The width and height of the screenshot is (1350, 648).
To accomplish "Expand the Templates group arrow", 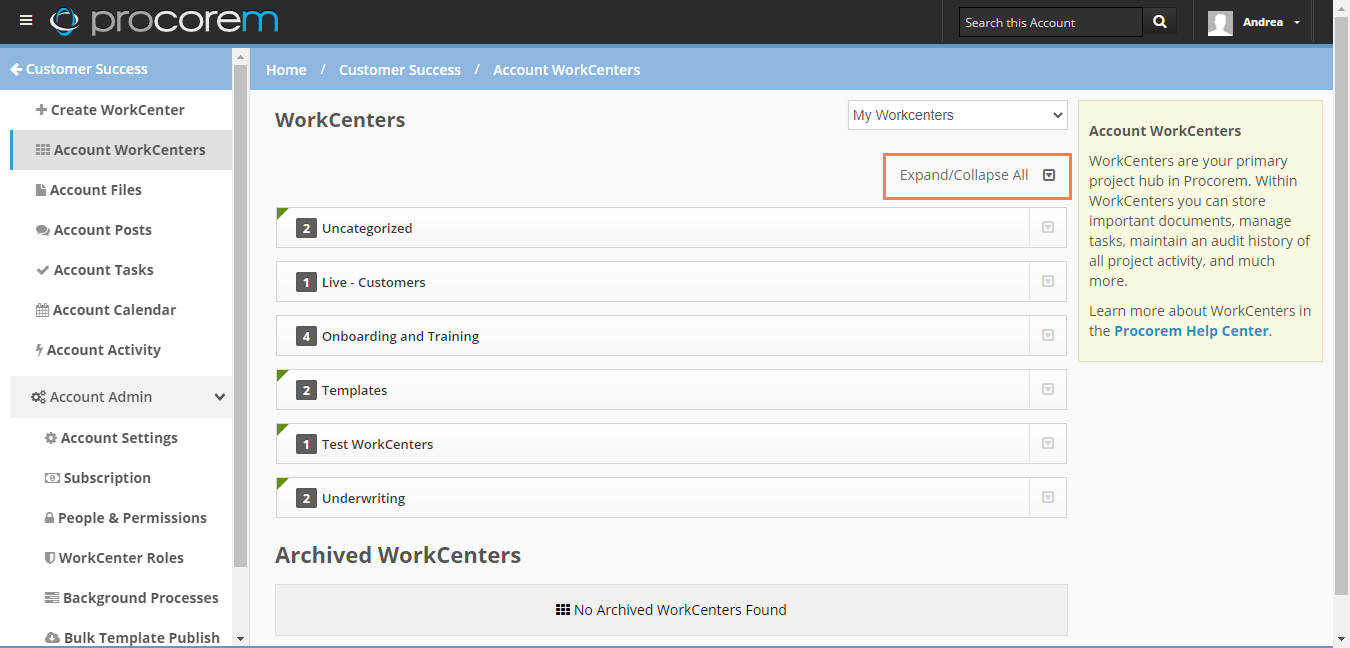I will (1048, 390).
